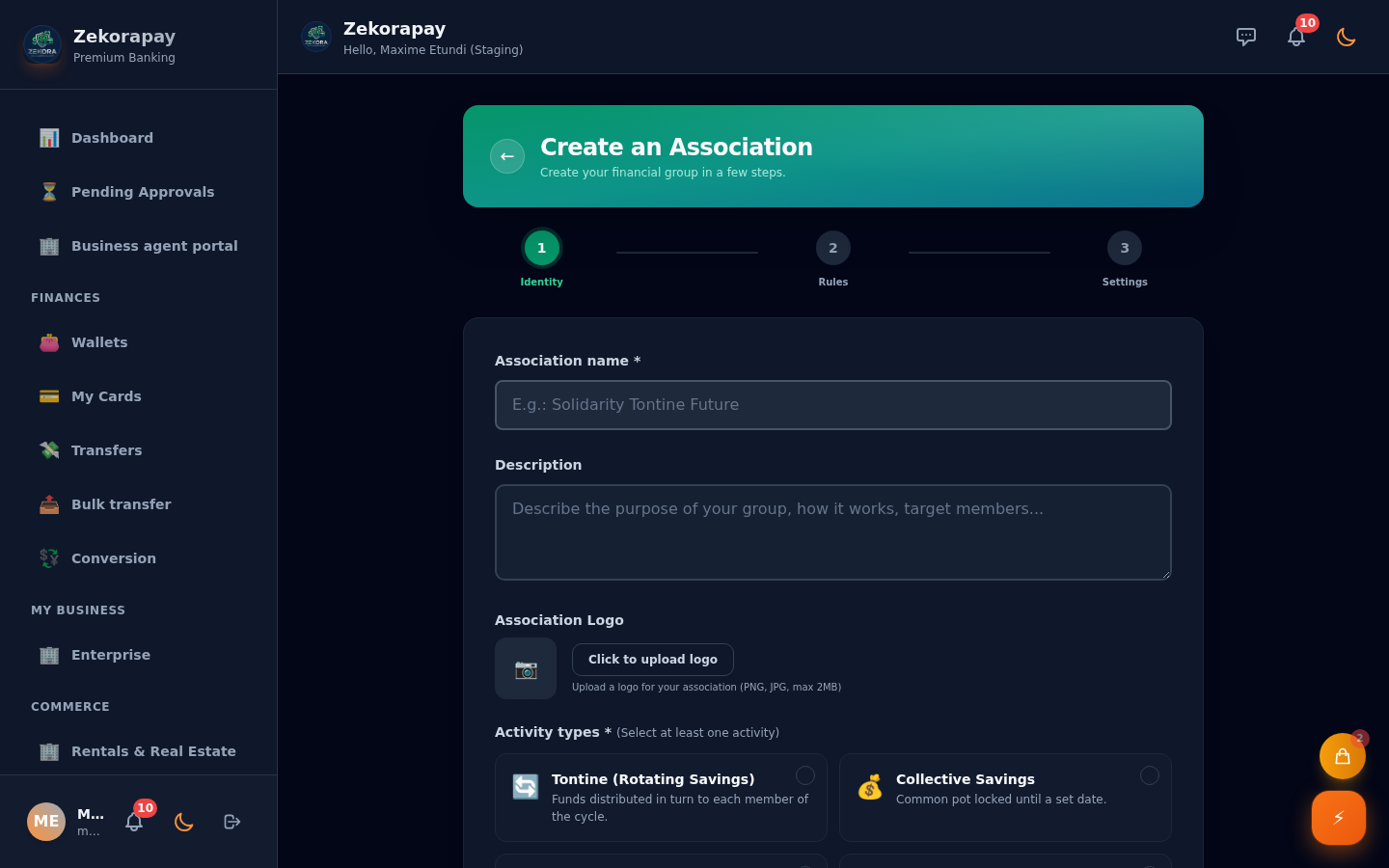Click the Collective Savings money bag icon
Screen dimensions: 1389x868
[870, 787]
